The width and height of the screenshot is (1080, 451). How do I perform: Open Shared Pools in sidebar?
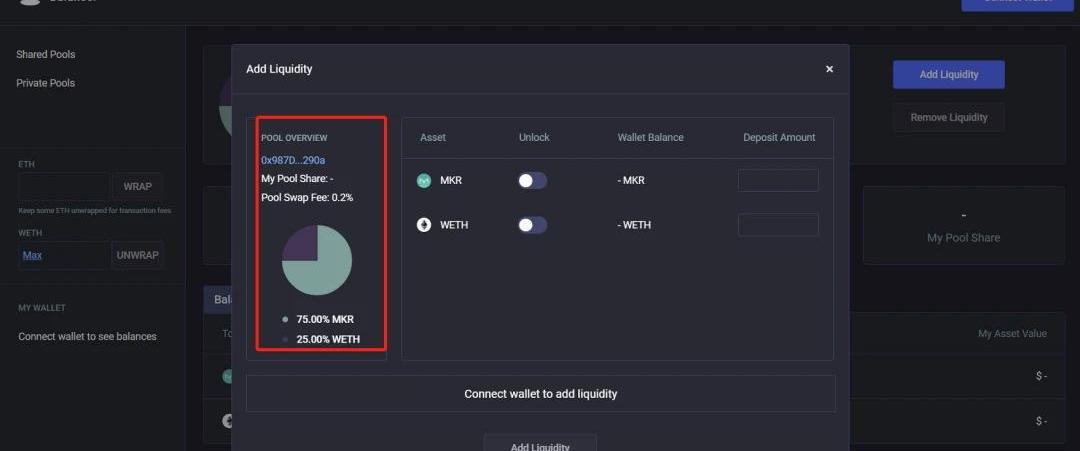click(46, 54)
